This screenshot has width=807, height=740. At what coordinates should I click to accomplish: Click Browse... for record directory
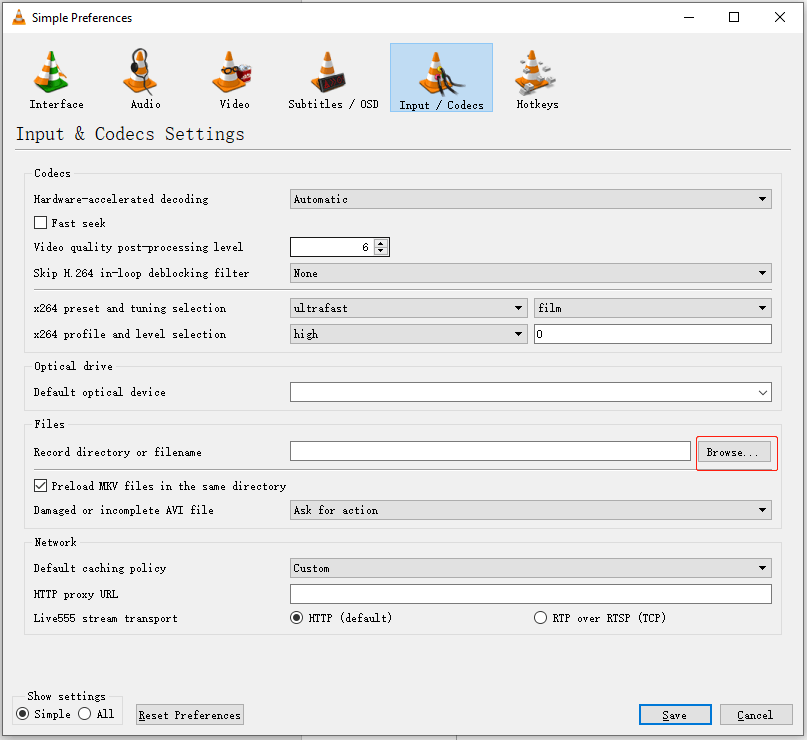tap(734, 452)
